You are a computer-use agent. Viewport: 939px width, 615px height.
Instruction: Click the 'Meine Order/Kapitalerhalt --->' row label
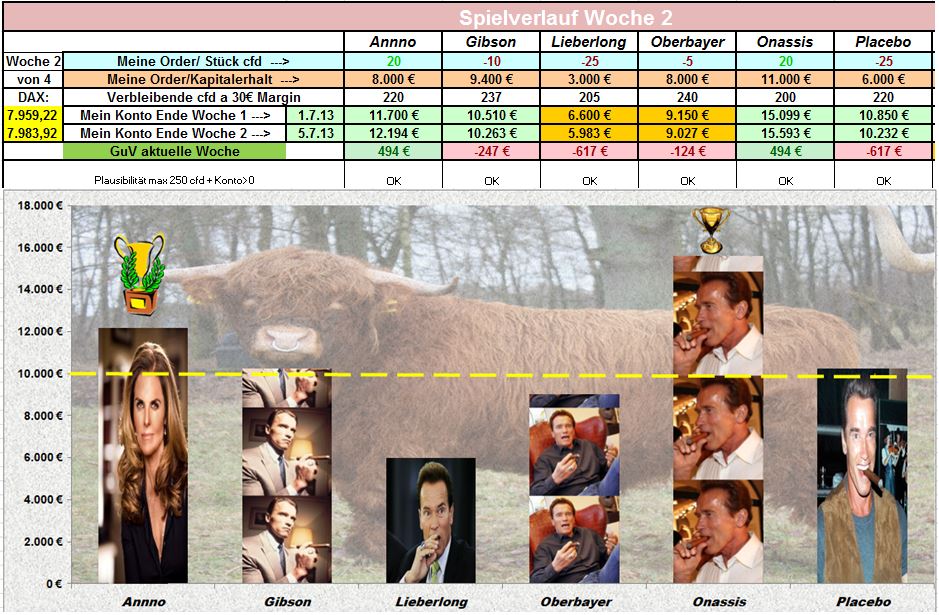(203, 79)
